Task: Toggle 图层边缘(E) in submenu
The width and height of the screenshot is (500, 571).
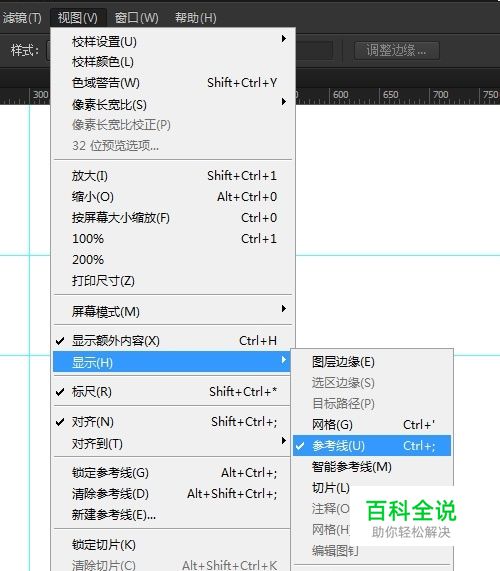Action: [x=372, y=362]
